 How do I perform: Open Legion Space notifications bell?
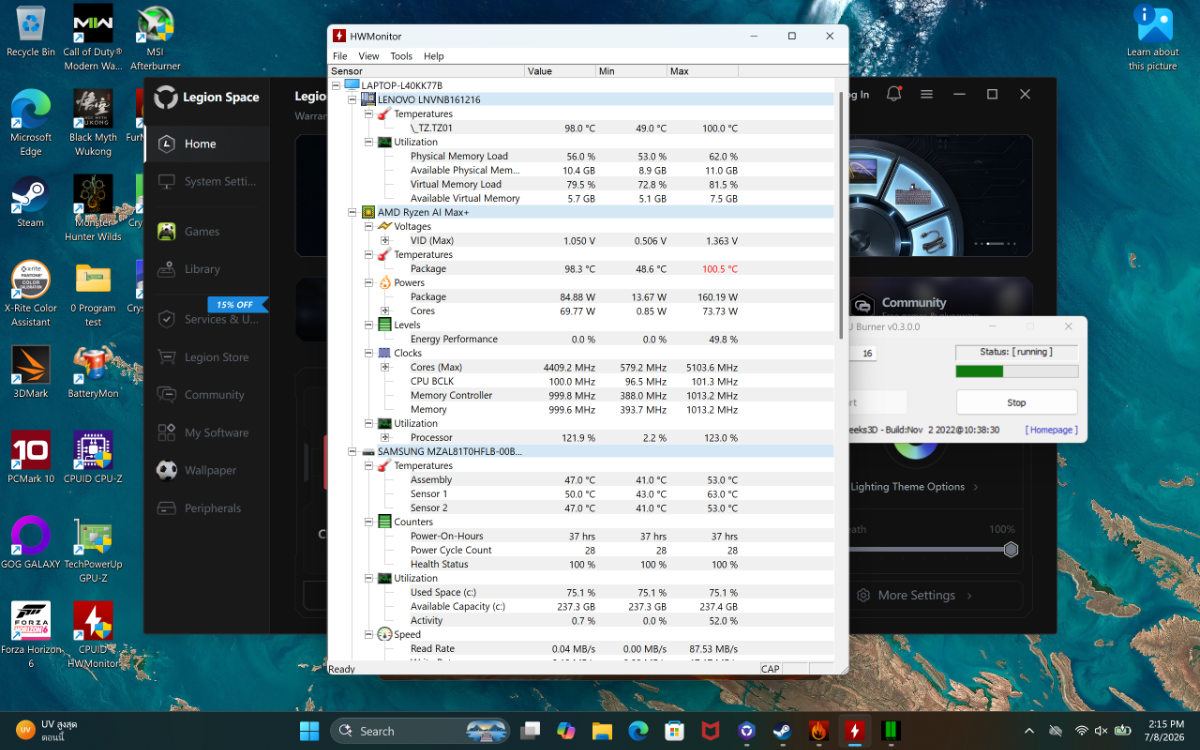click(x=894, y=94)
